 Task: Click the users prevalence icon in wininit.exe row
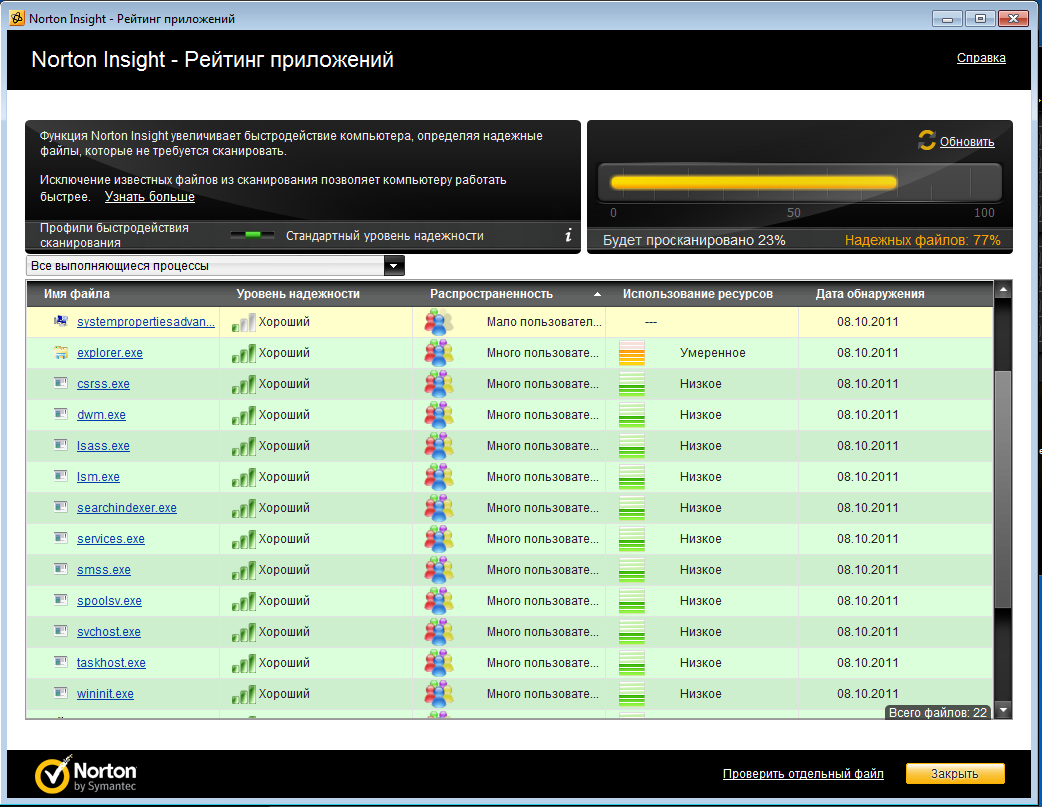pos(439,693)
